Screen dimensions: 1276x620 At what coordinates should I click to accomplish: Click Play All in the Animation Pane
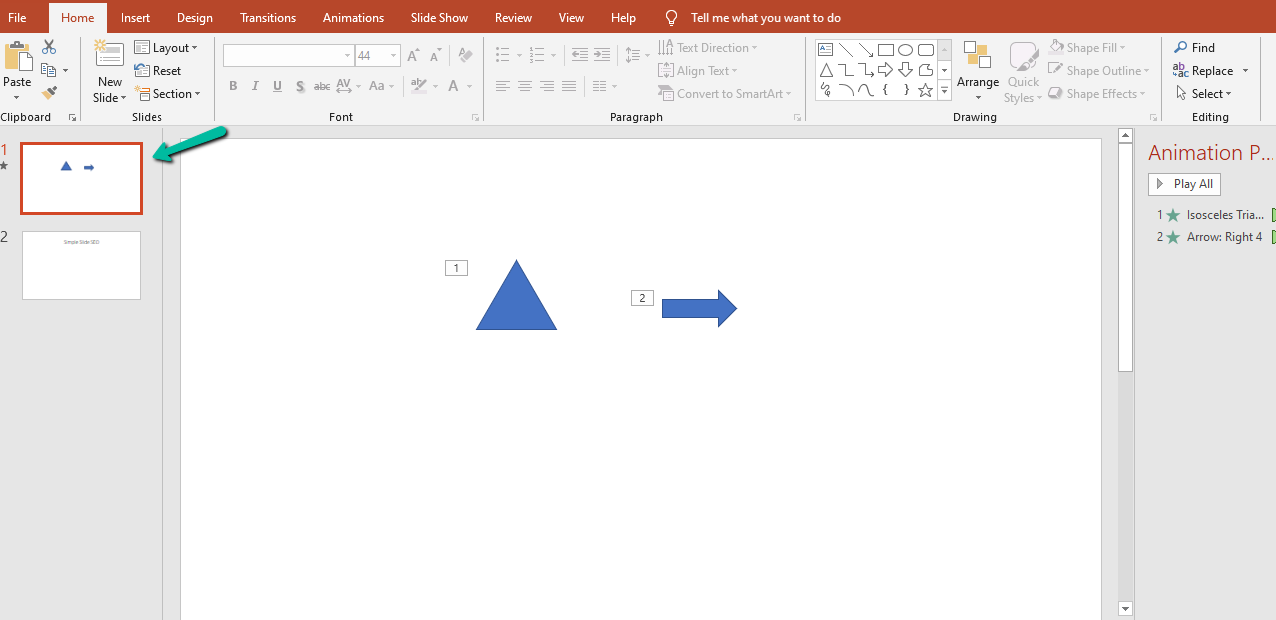(1184, 184)
